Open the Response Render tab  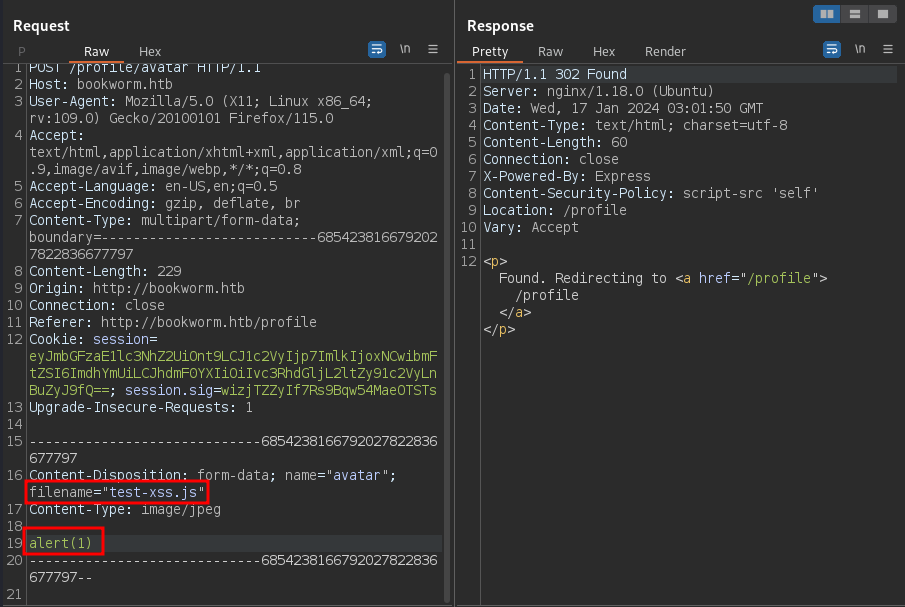[665, 51]
